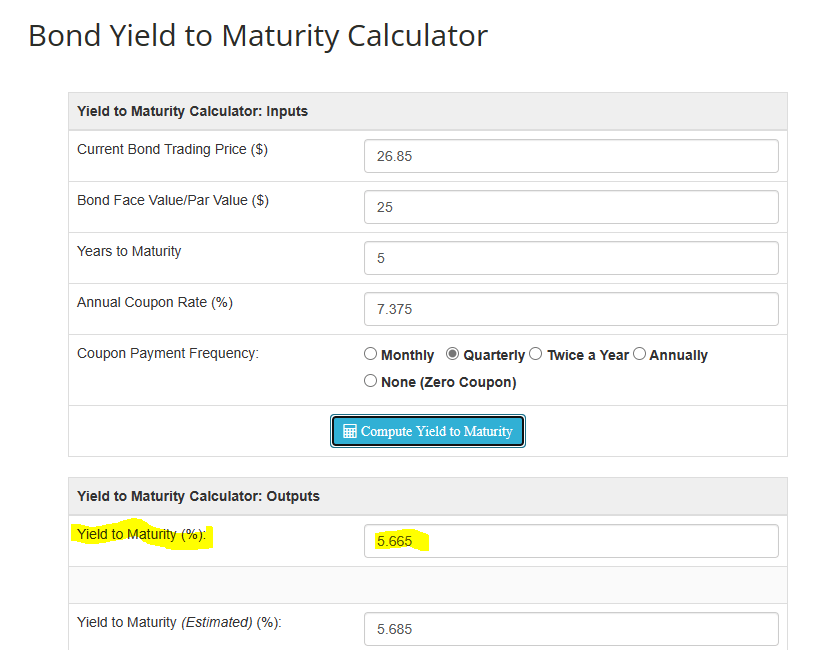The image size is (833, 650).
Task: Click the Yield to Maturity output box
Action: coord(571,541)
